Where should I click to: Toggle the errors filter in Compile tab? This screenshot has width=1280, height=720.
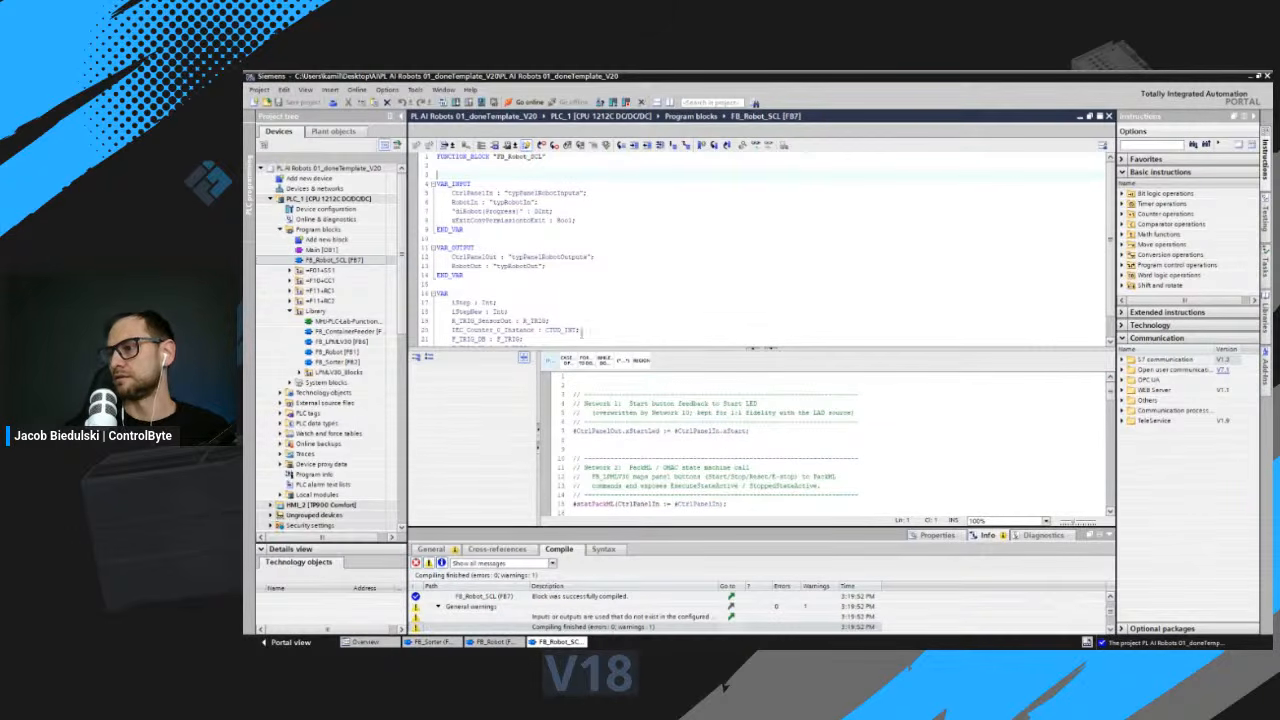417,563
